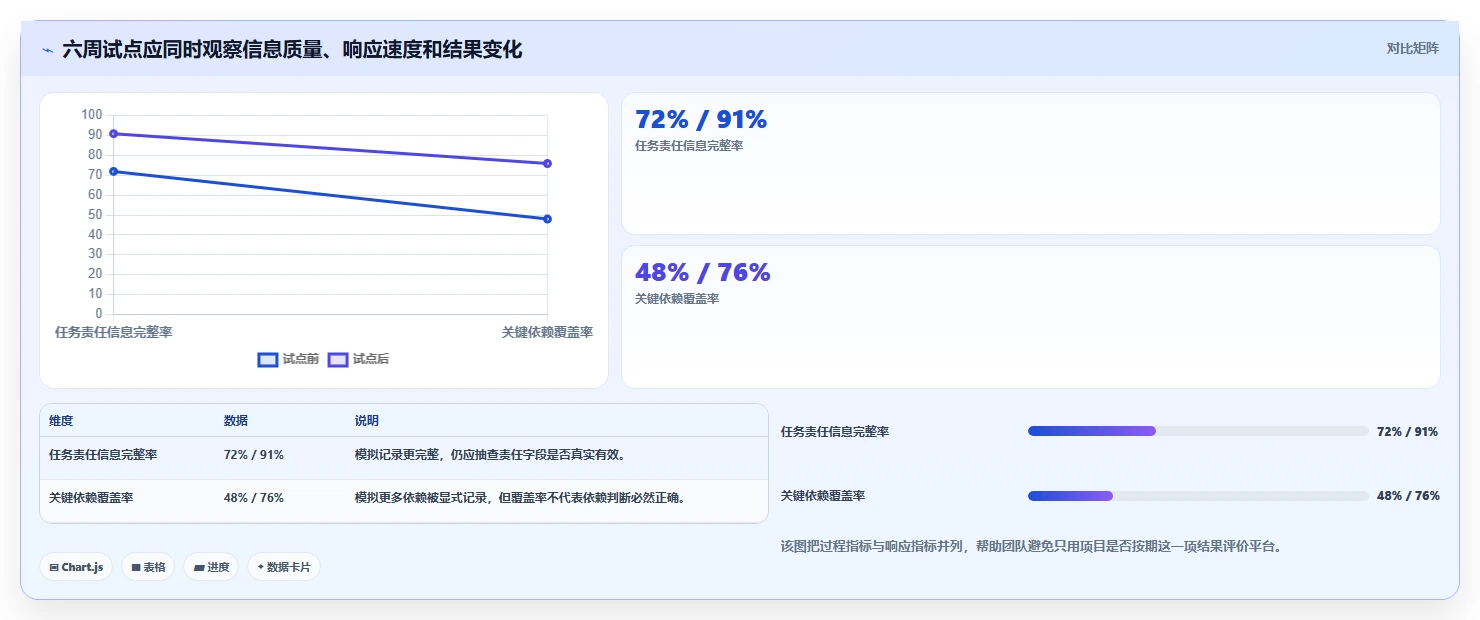Click card caption 关键依赖覆盖率 under 48%
This screenshot has width=1480, height=620.
(677, 299)
